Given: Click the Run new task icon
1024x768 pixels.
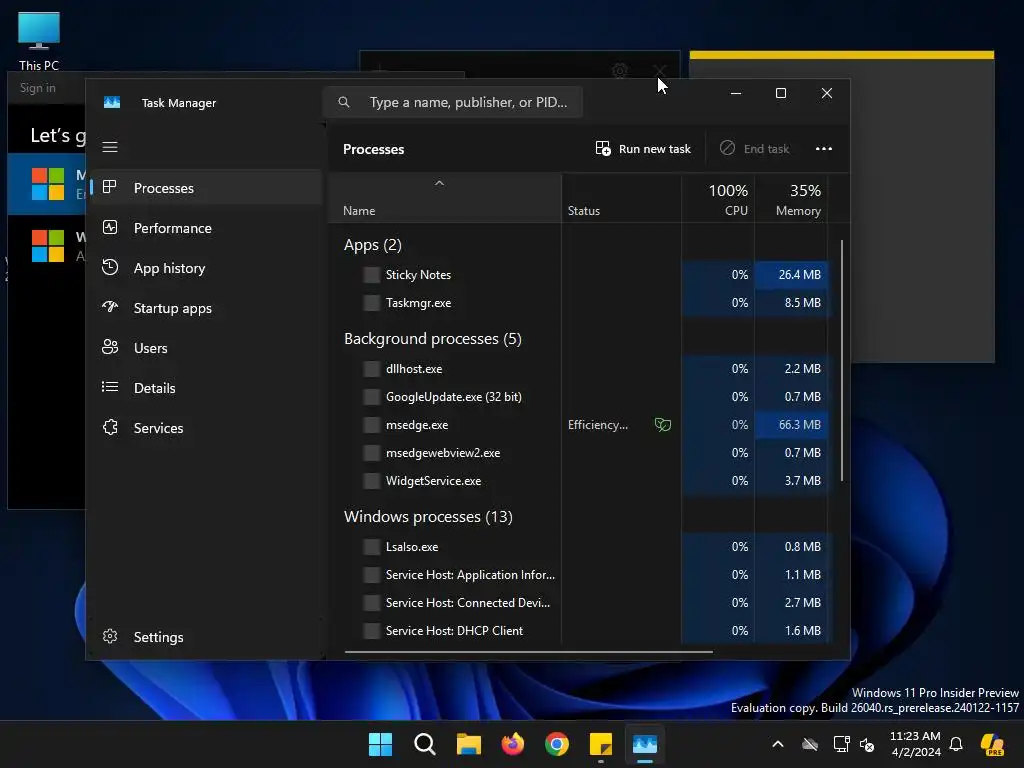Looking at the screenshot, I should point(603,148).
